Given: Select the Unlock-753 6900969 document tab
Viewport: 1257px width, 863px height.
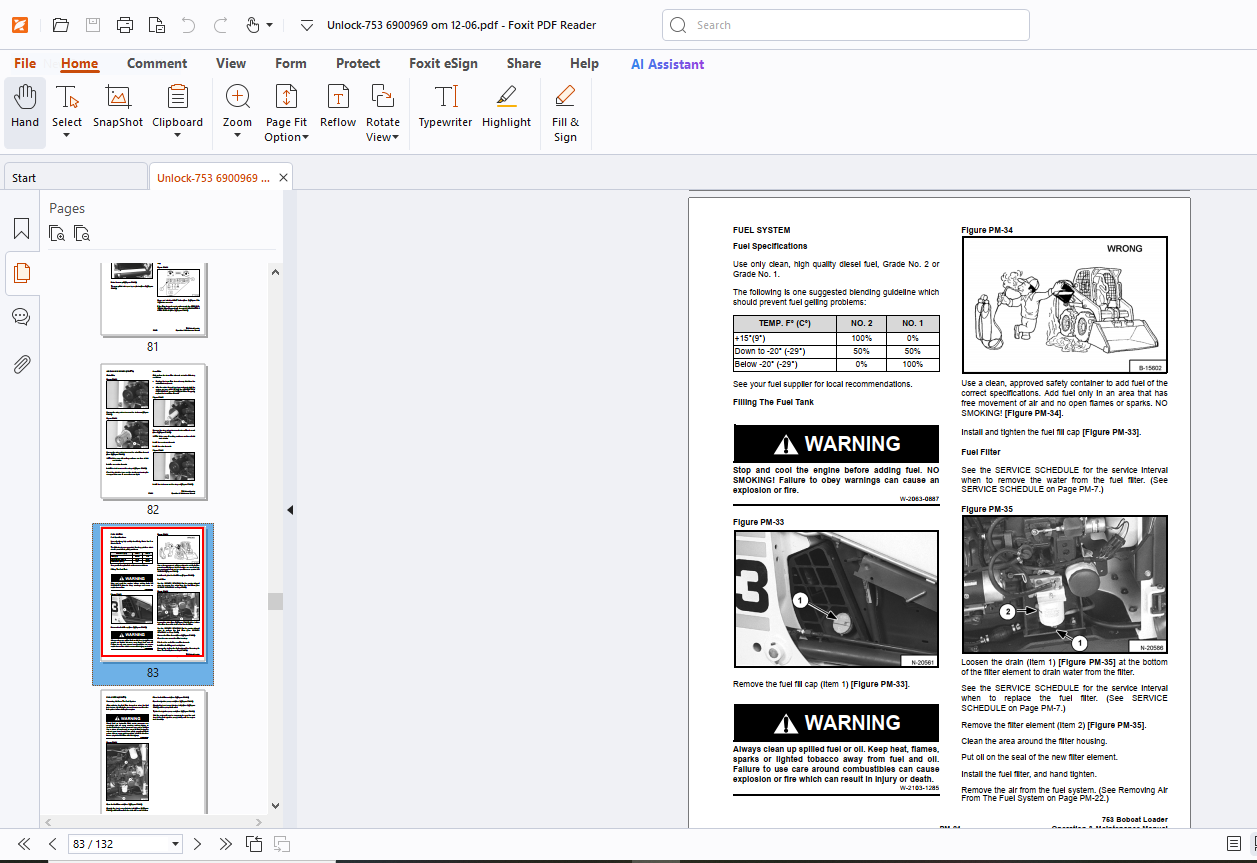Looking at the screenshot, I should [213, 177].
